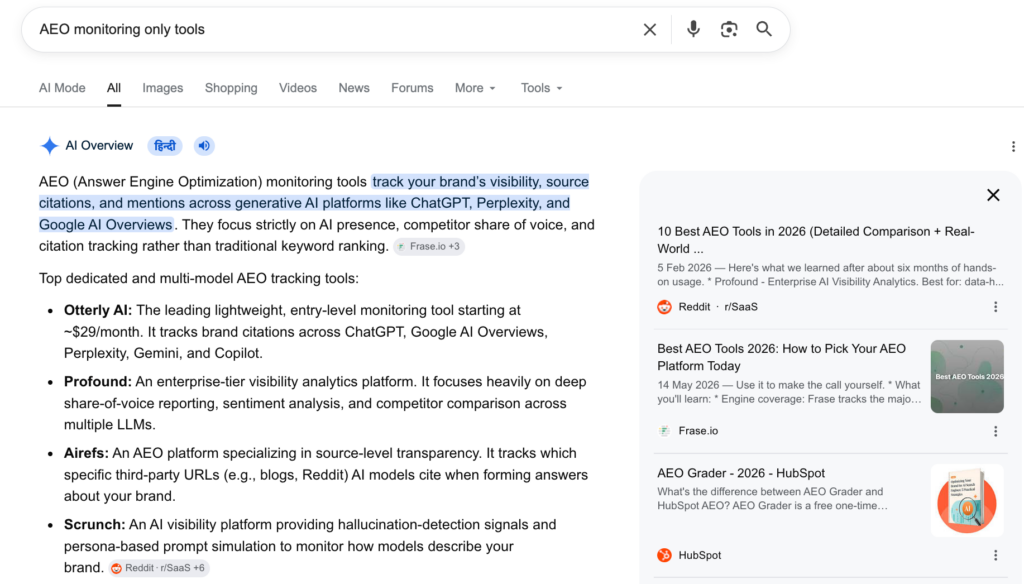Click the Best AEO Tools 2026 thumbnail image
The image size is (1024, 584).
click(967, 376)
